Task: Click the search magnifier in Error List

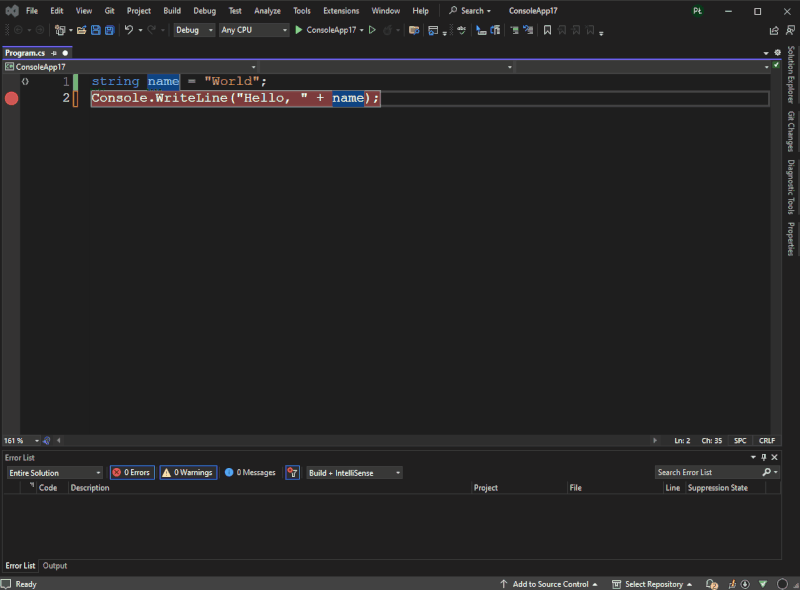Action: click(x=766, y=473)
